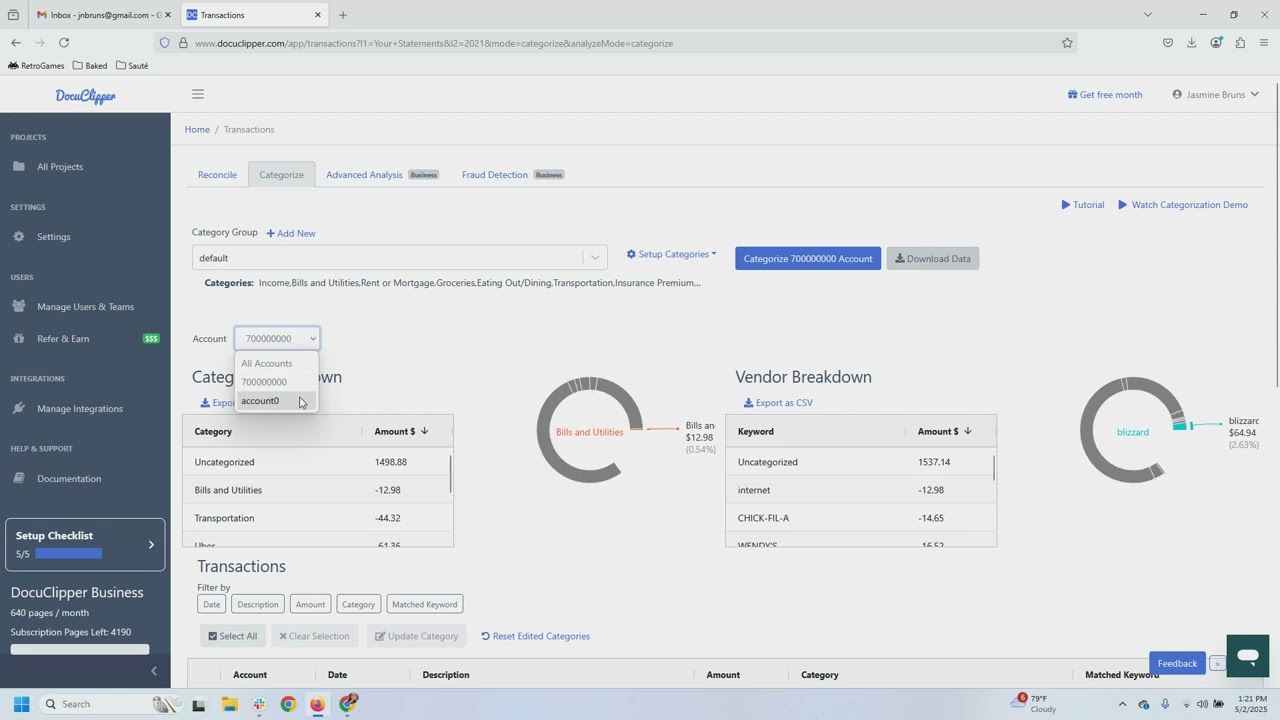The height and width of the screenshot is (720, 1280).
Task: Click Categorize 700000000 Account button
Action: [808, 259]
